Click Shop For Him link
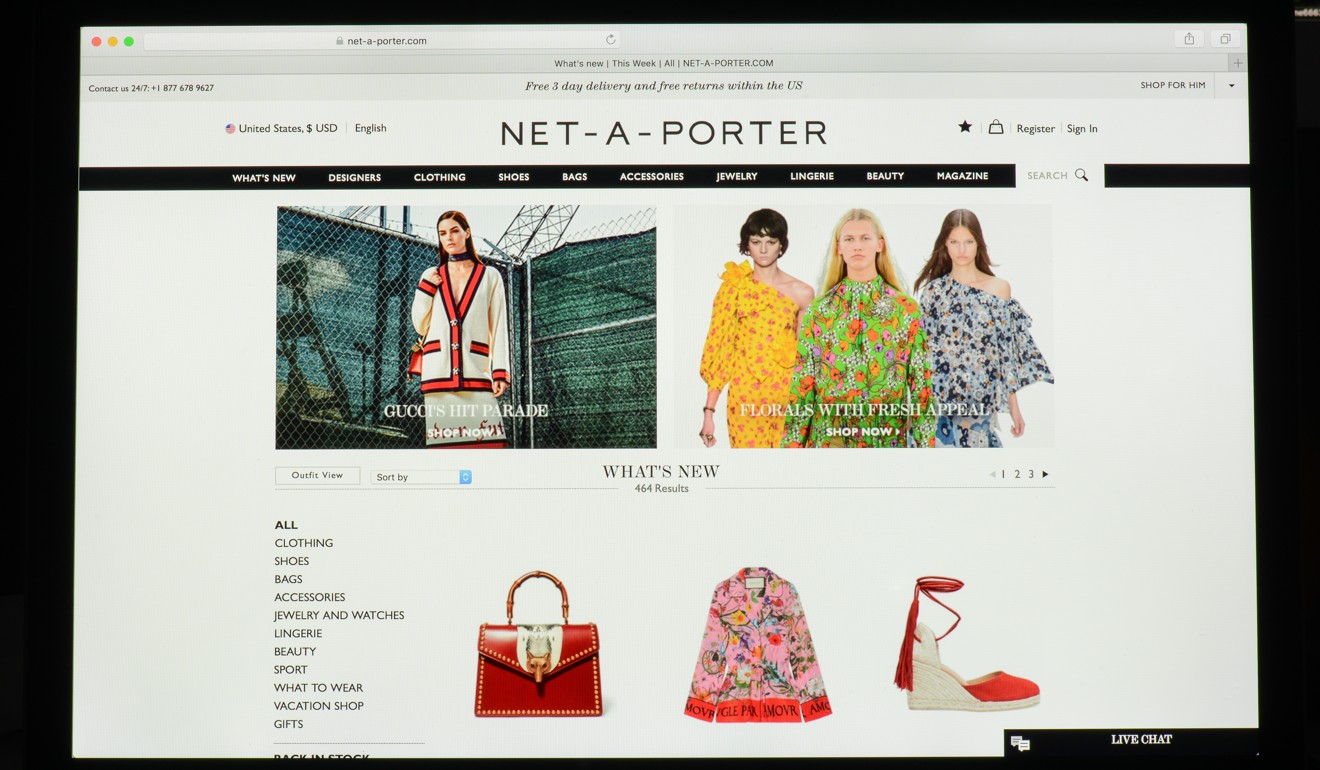This screenshot has height=770, width=1320. (x=1173, y=86)
